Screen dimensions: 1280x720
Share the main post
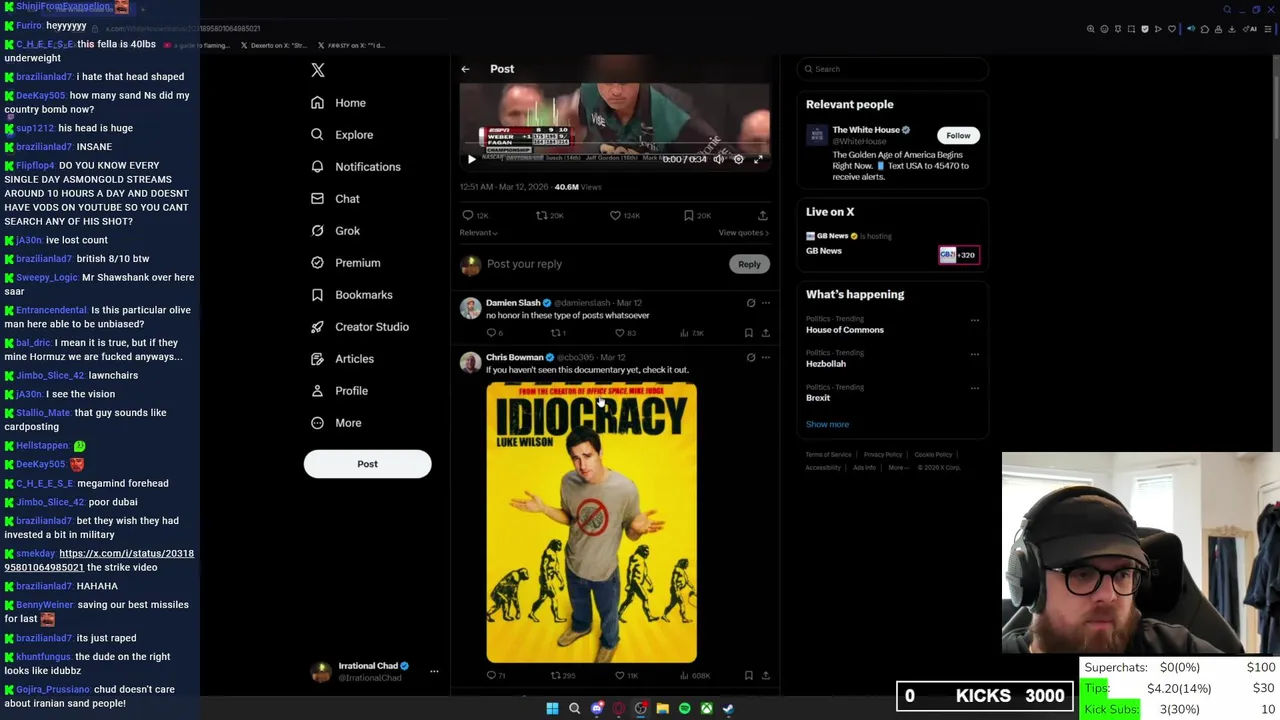tap(762, 215)
